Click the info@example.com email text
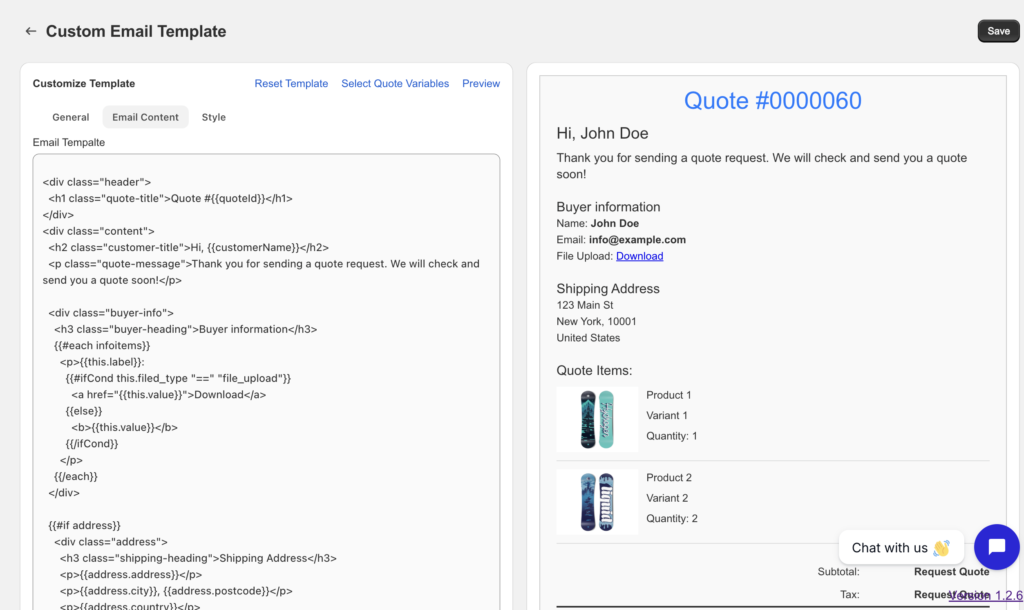The width and height of the screenshot is (1024, 610). tap(638, 240)
